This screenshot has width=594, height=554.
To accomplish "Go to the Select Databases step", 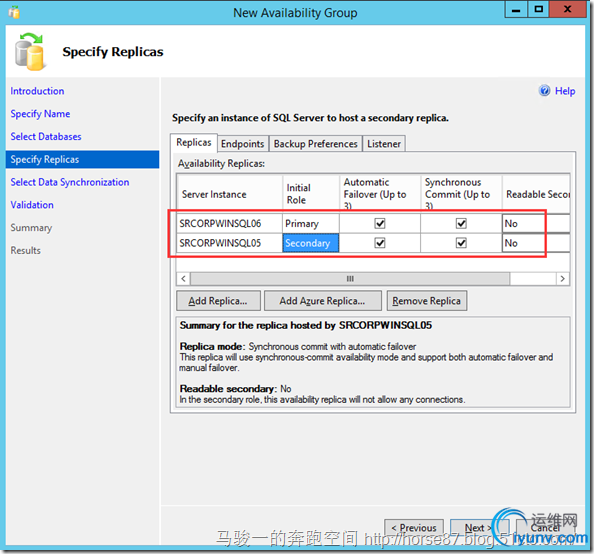I will 46,136.
